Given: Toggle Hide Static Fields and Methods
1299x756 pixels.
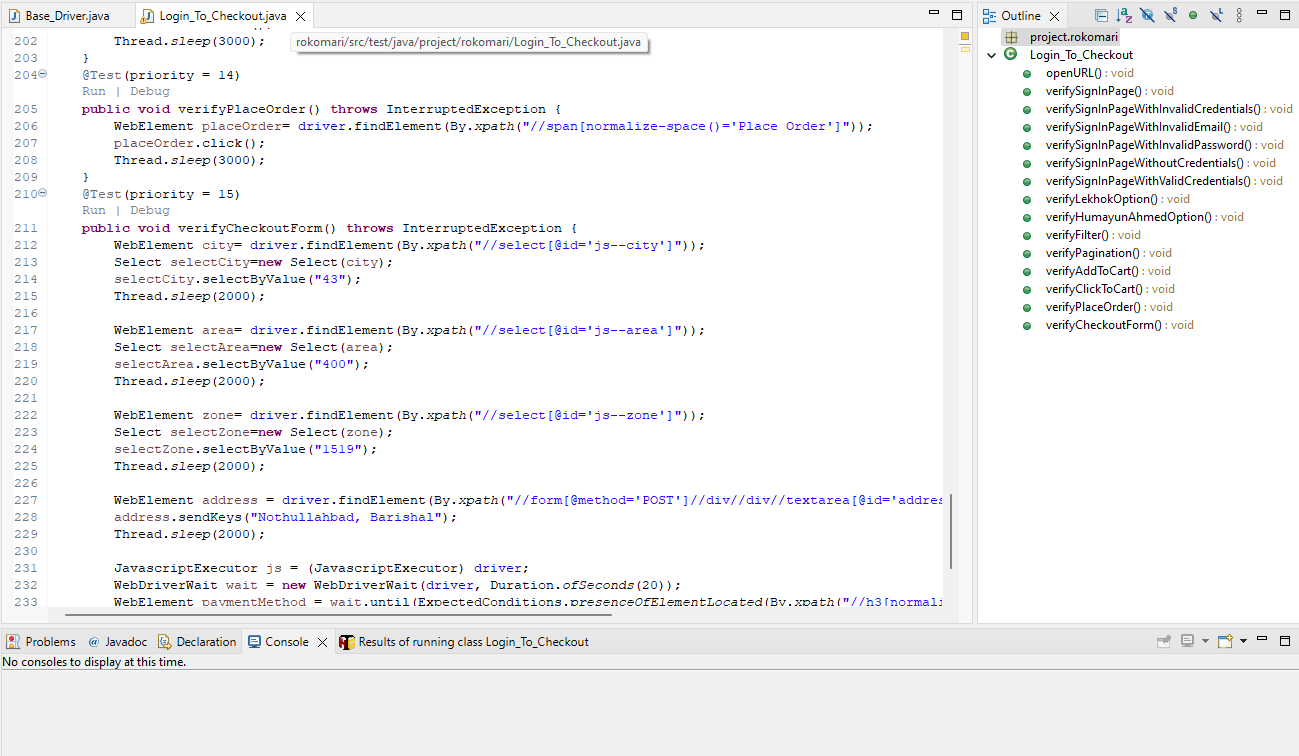Looking at the screenshot, I should pos(1170,16).
